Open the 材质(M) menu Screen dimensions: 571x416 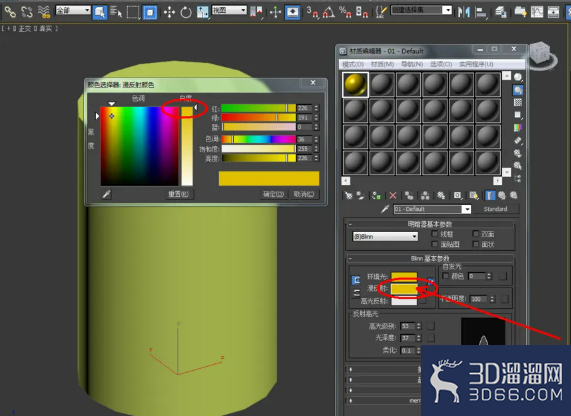382,64
